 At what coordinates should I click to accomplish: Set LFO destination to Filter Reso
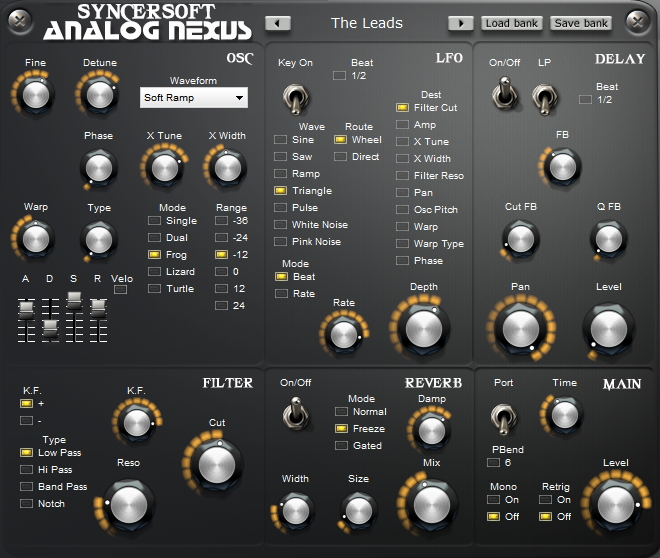tap(402, 175)
